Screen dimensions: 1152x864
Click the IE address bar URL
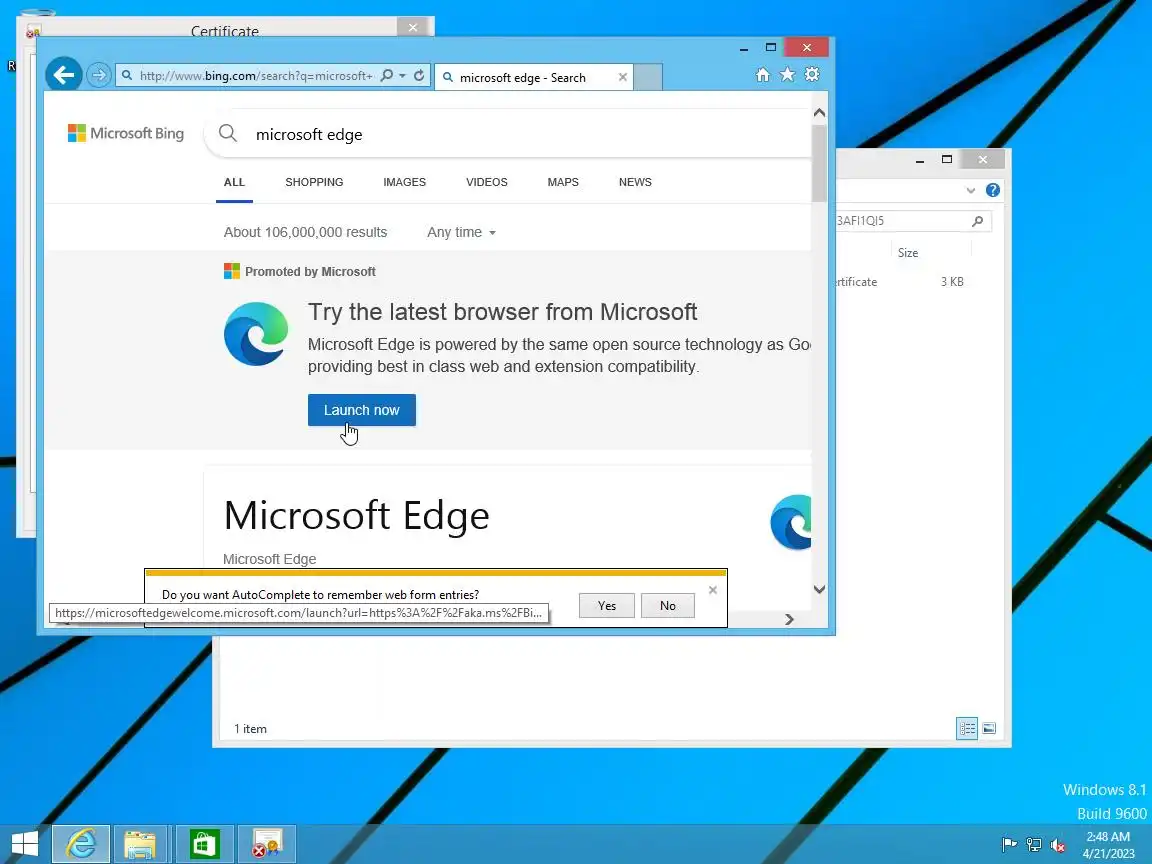click(x=256, y=76)
